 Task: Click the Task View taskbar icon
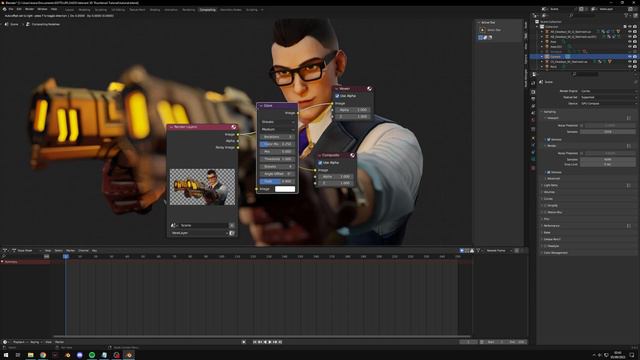pyautogui.click(x=18, y=355)
